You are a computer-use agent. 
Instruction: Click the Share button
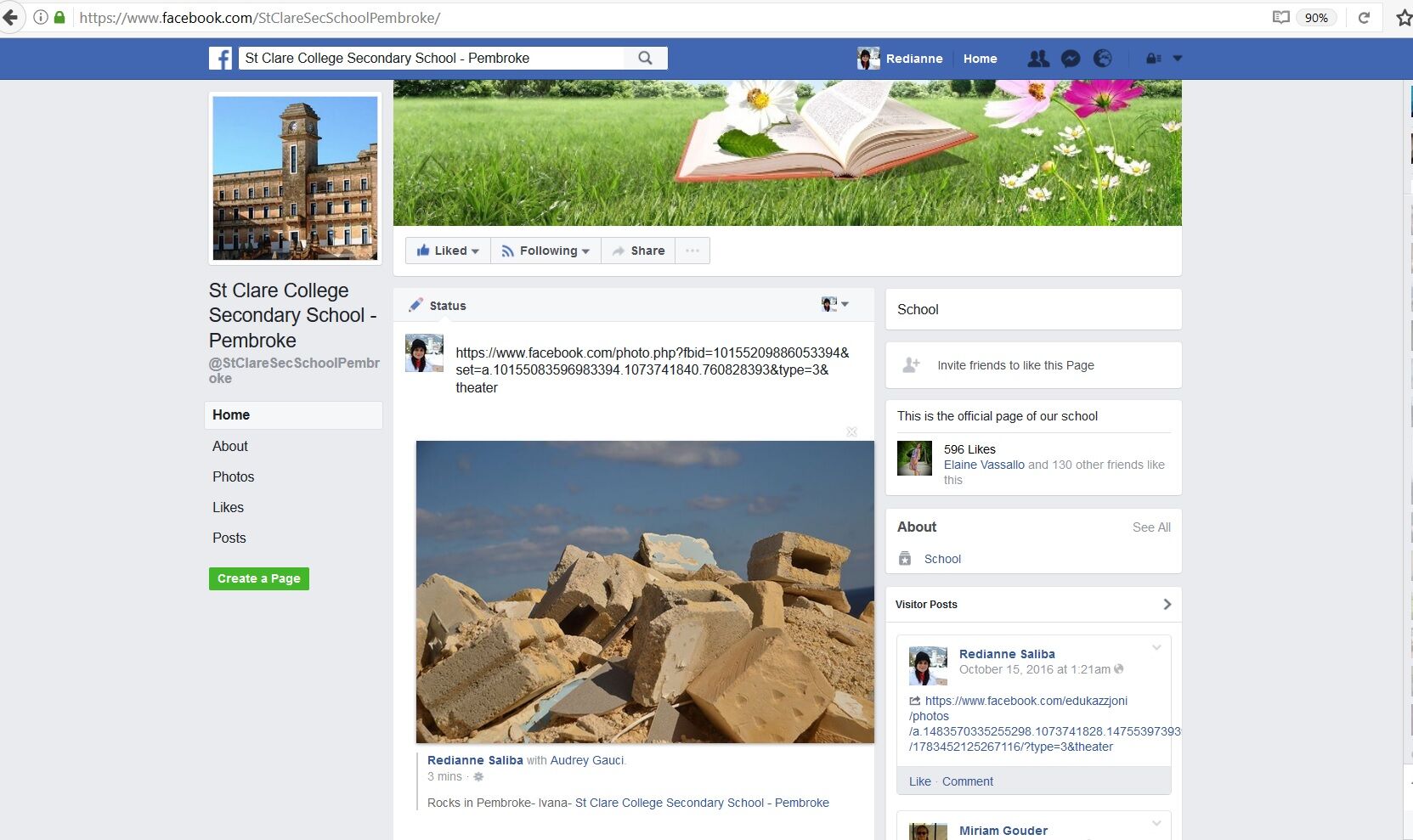coord(638,251)
